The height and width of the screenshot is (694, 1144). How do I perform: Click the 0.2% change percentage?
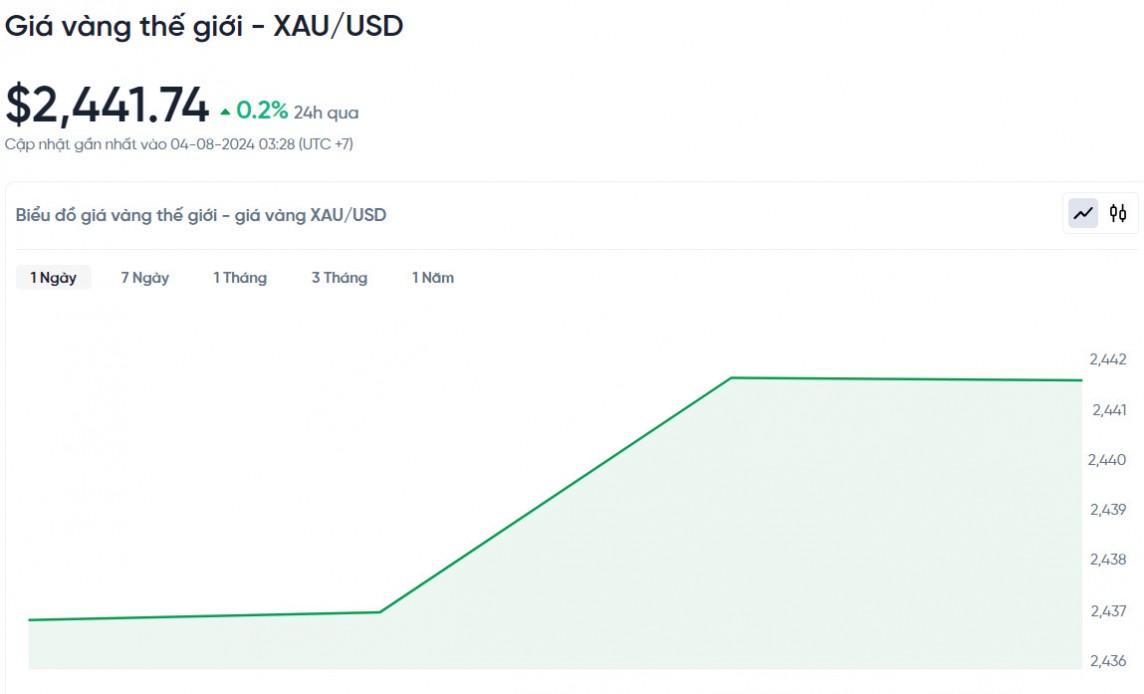click(x=262, y=110)
